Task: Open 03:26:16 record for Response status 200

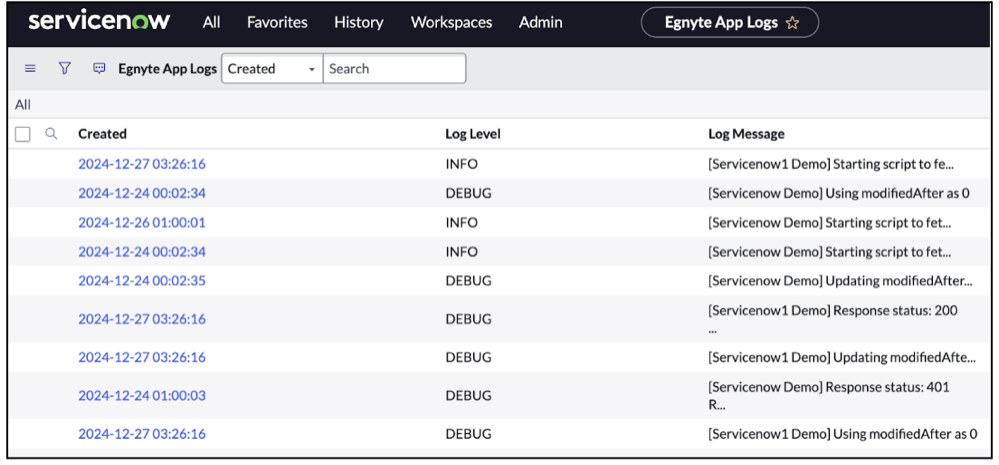Action: point(142,319)
